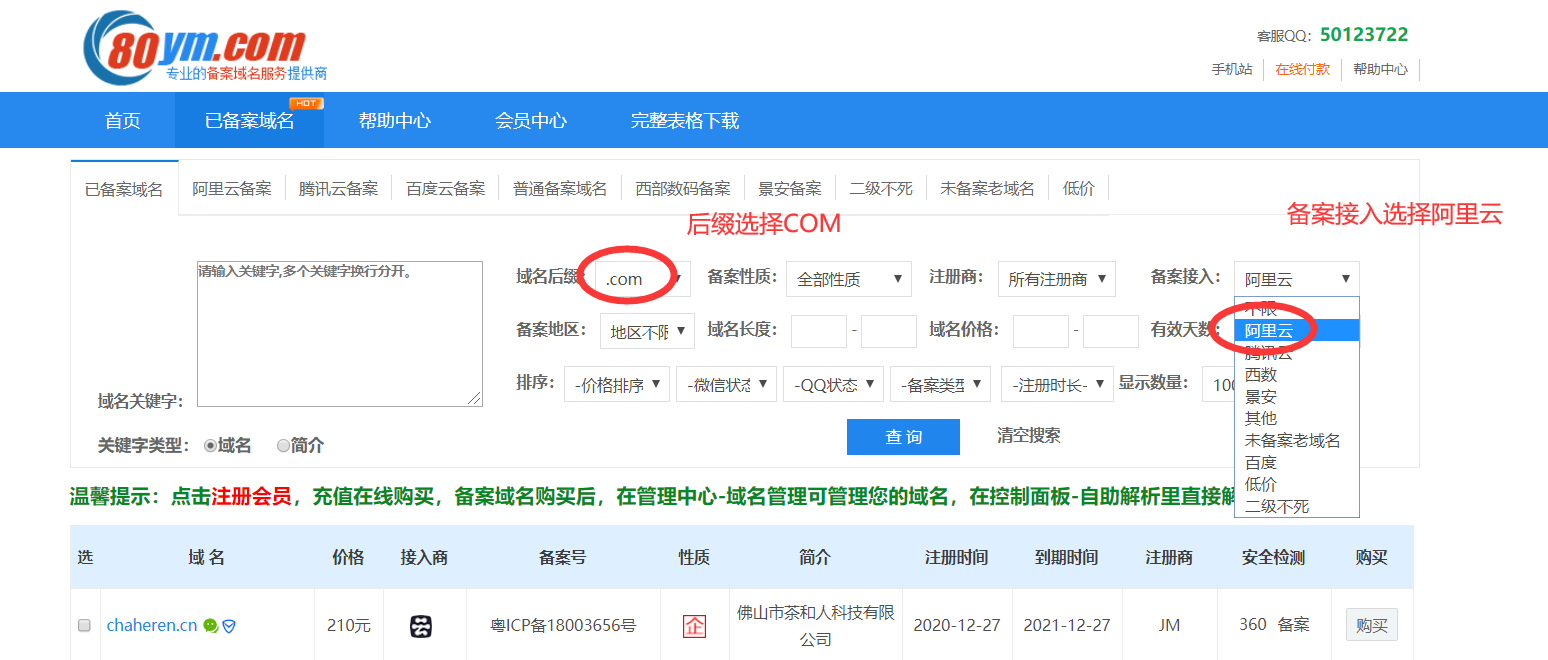1548x660 pixels.
Task: Open the top-right 帮助中心 link
Action: click(x=1380, y=69)
